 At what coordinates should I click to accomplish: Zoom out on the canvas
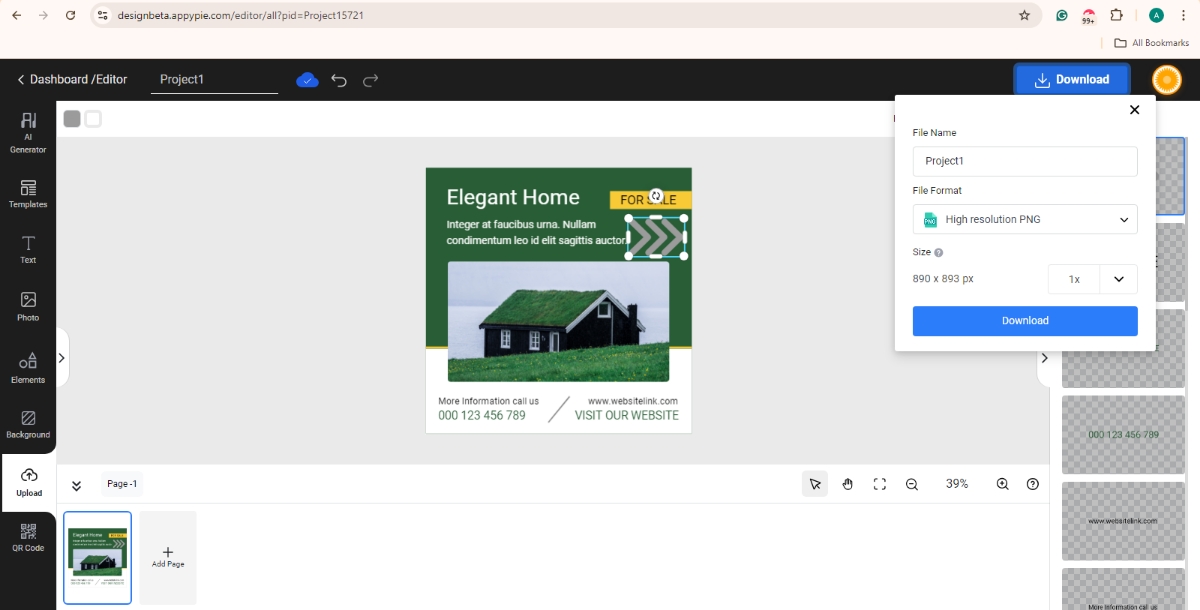pyautogui.click(x=911, y=483)
